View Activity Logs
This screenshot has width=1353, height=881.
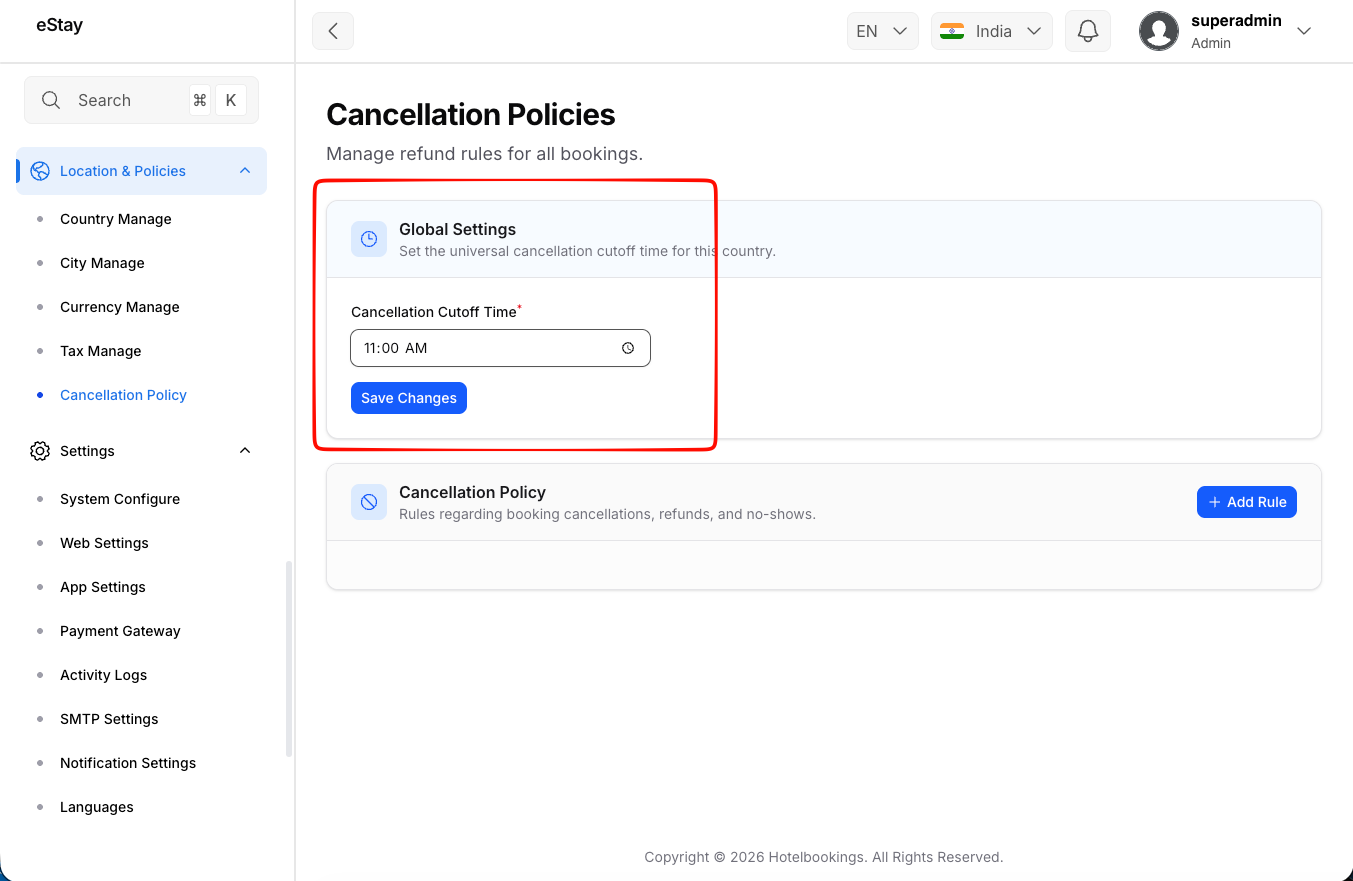point(103,675)
